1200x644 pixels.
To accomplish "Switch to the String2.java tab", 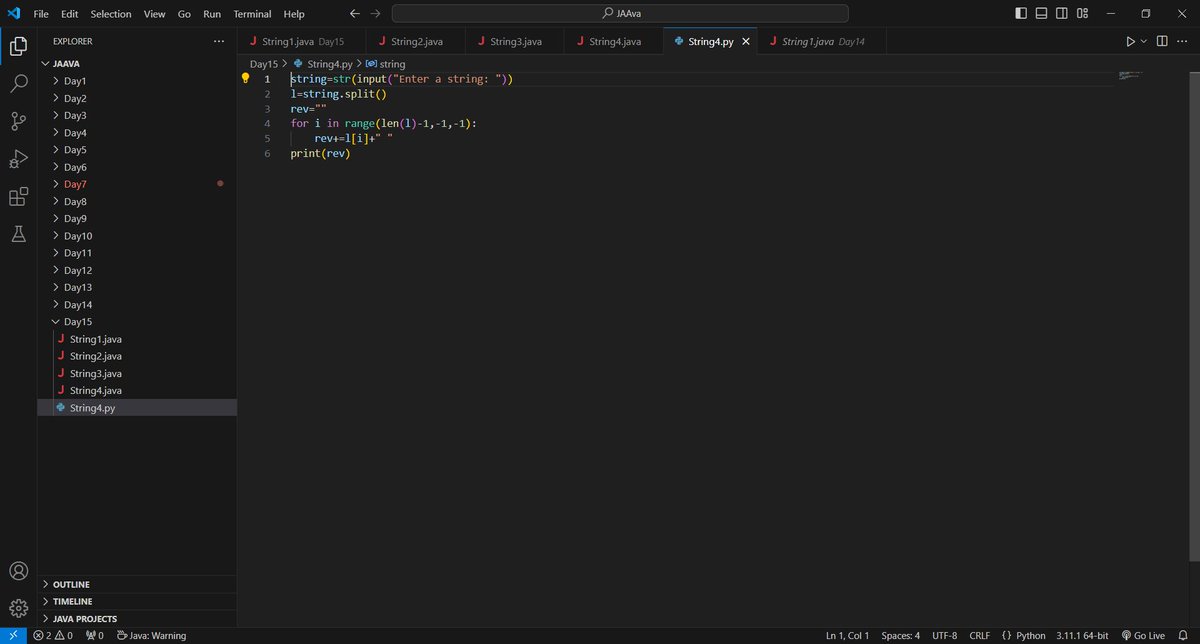I will (x=416, y=42).
